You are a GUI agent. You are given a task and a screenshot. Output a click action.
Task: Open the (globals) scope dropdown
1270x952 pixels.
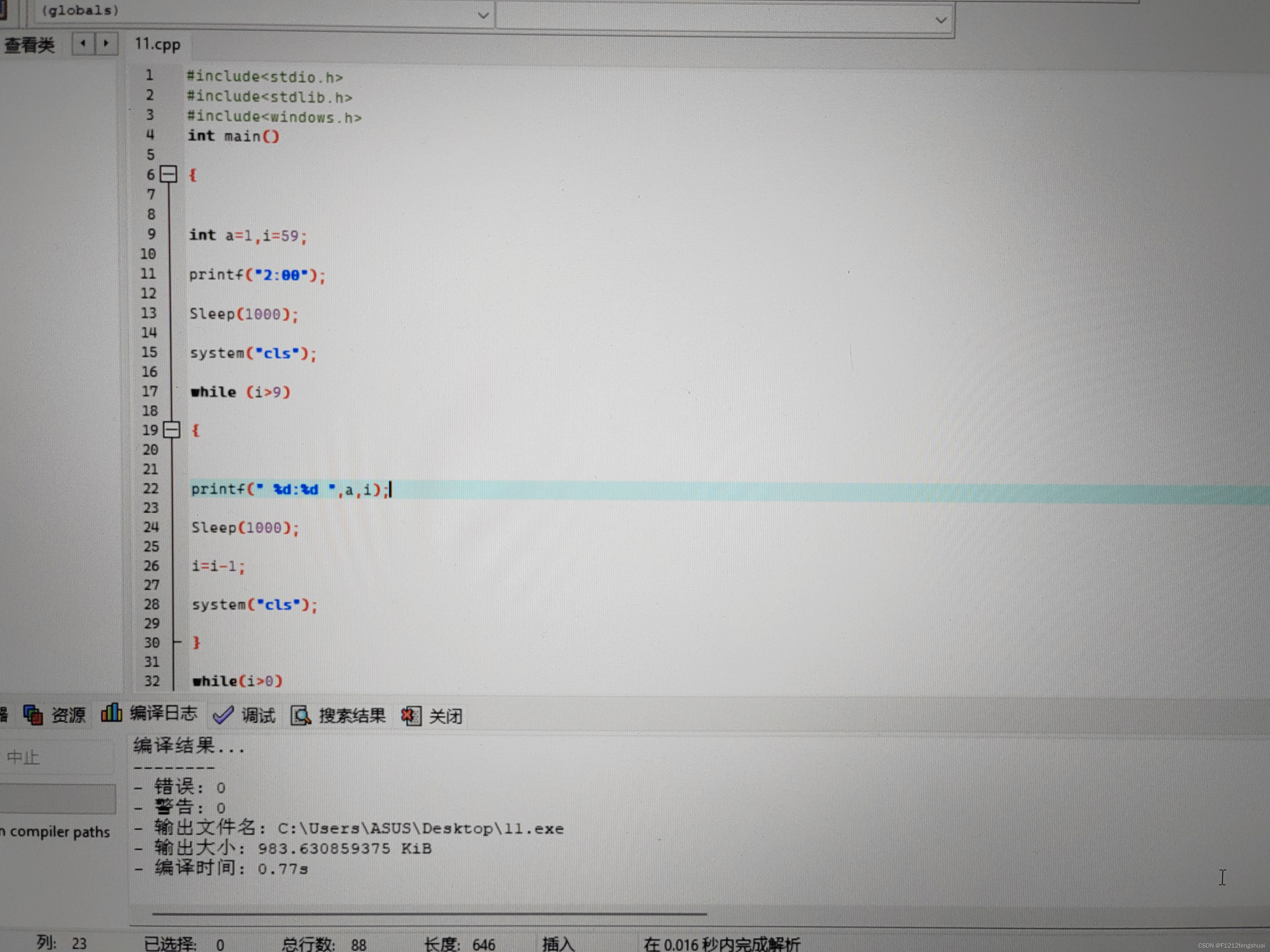click(483, 15)
